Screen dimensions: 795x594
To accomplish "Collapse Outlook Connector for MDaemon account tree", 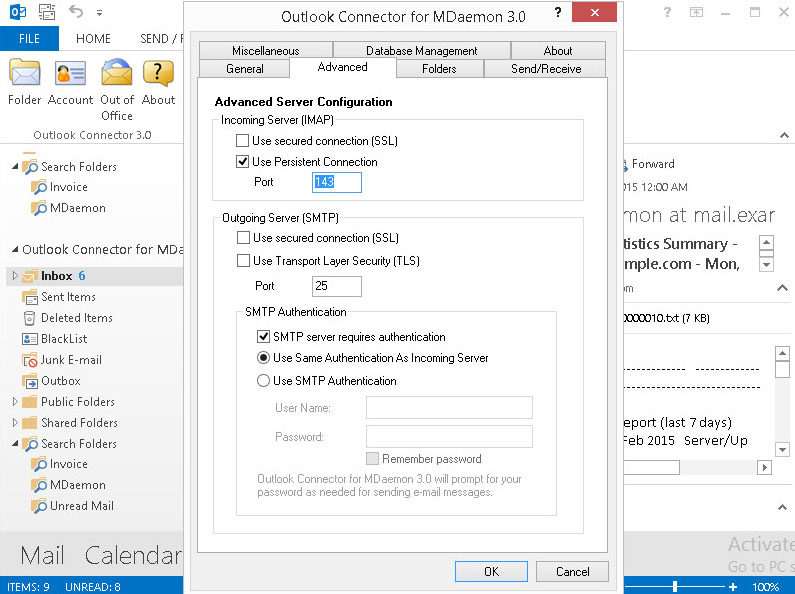I will 15,249.
